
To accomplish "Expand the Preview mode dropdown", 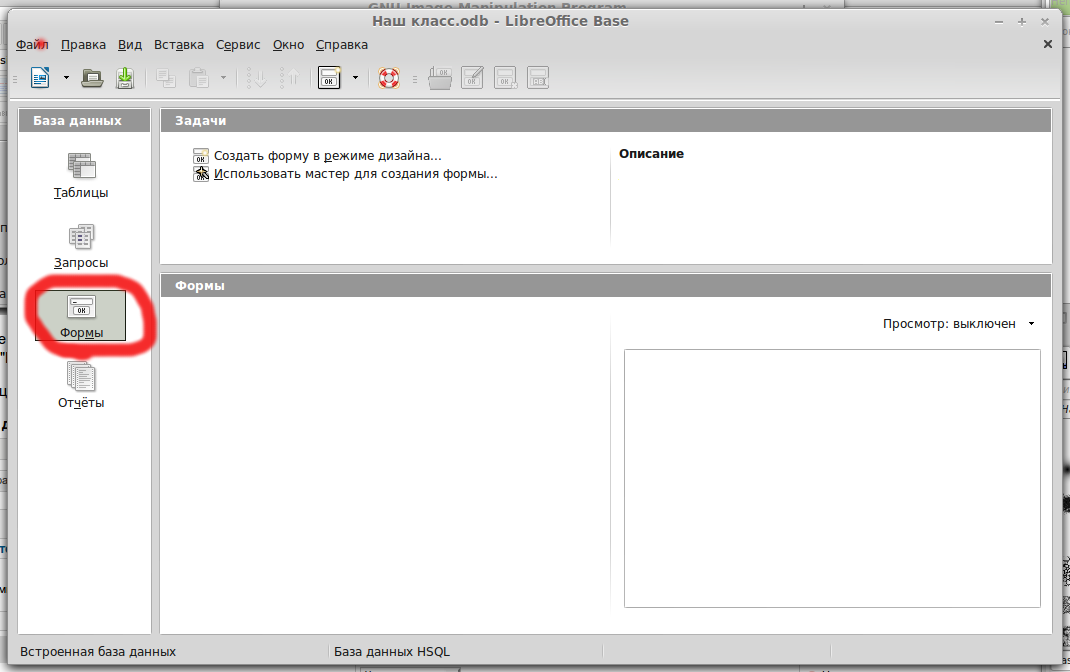I will (1031, 324).
